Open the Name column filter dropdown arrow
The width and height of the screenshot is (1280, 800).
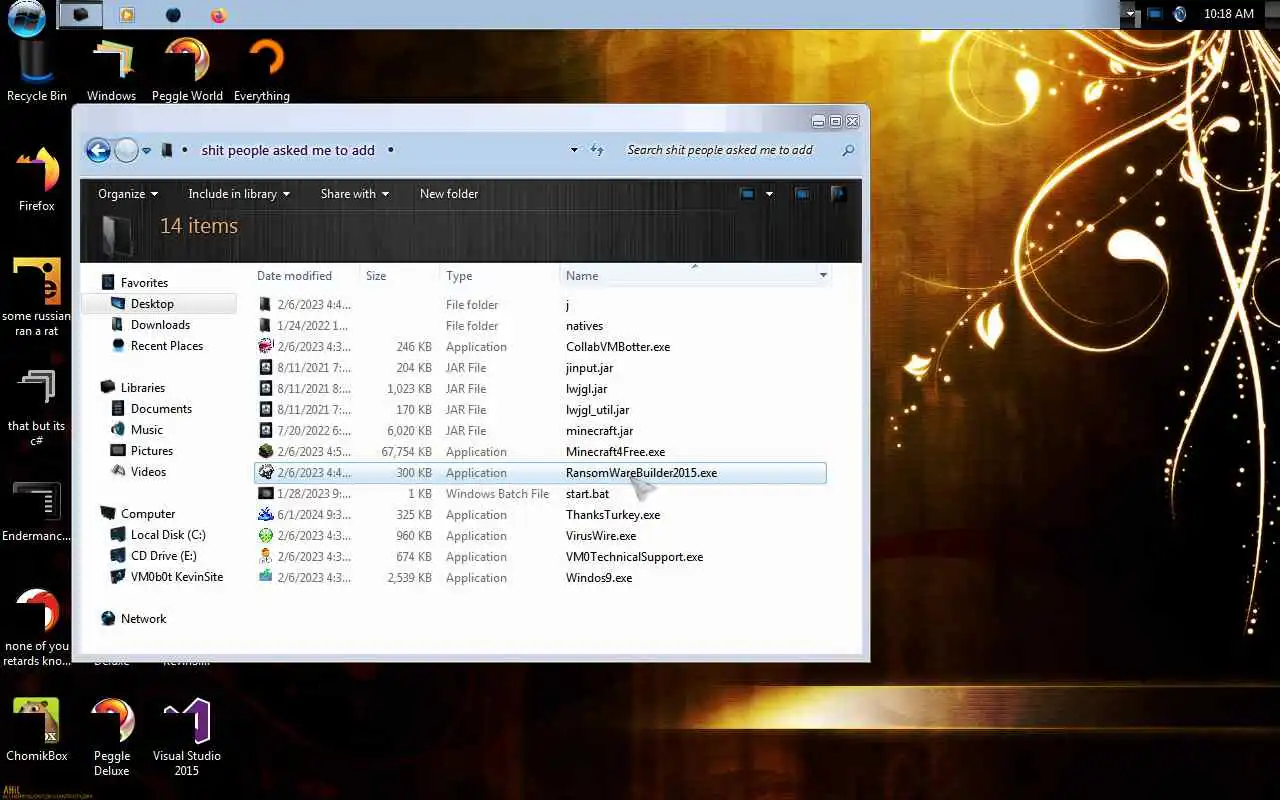(x=823, y=276)
